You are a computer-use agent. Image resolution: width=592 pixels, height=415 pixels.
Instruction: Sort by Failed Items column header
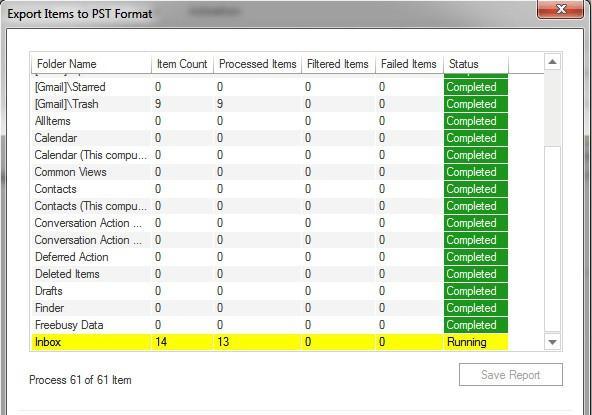pyautogui.click(x=409, y=64)
